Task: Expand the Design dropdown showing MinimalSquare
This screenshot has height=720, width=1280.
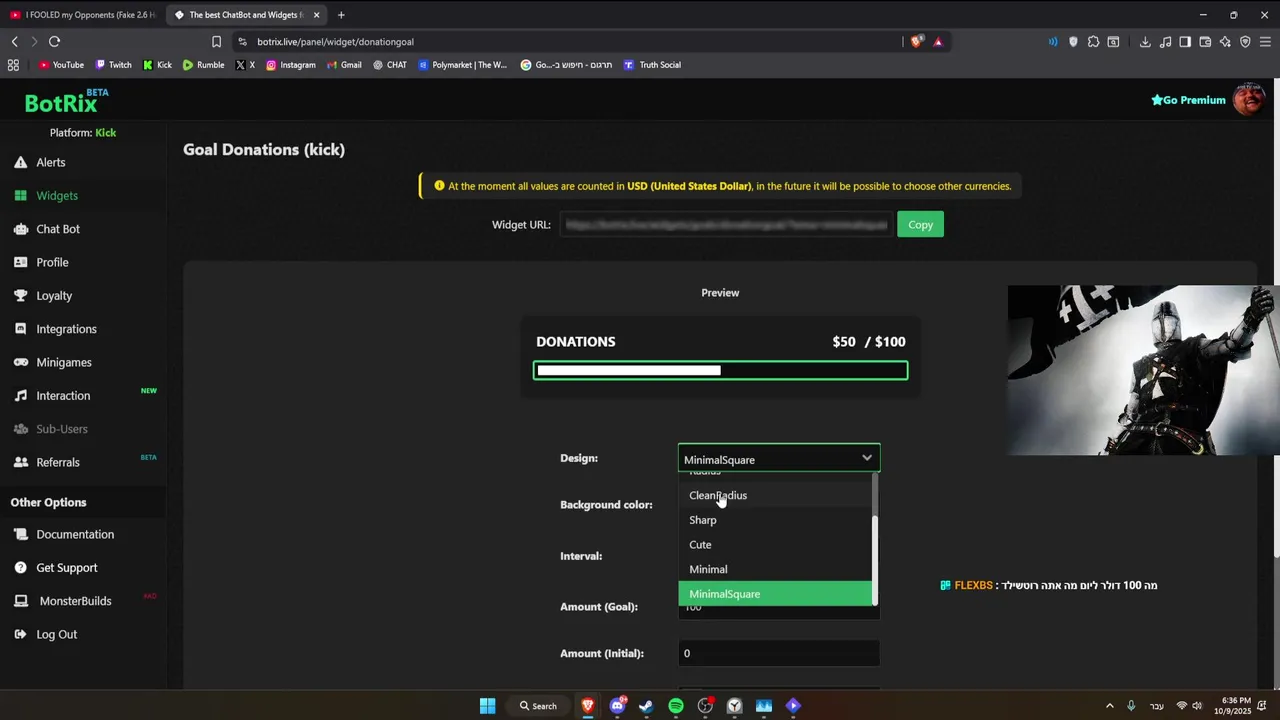Action: pyautogui.click(x=779, y=459)
